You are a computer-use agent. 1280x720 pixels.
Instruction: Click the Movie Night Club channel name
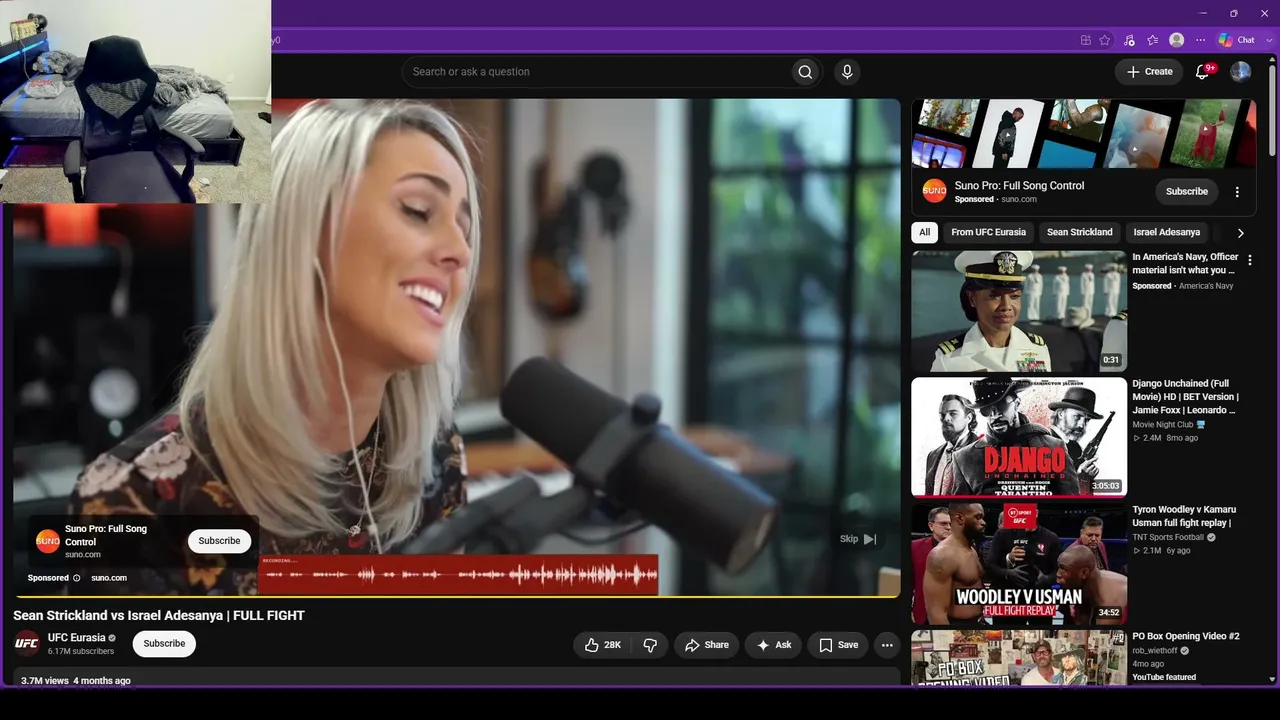pos(1163,424)
